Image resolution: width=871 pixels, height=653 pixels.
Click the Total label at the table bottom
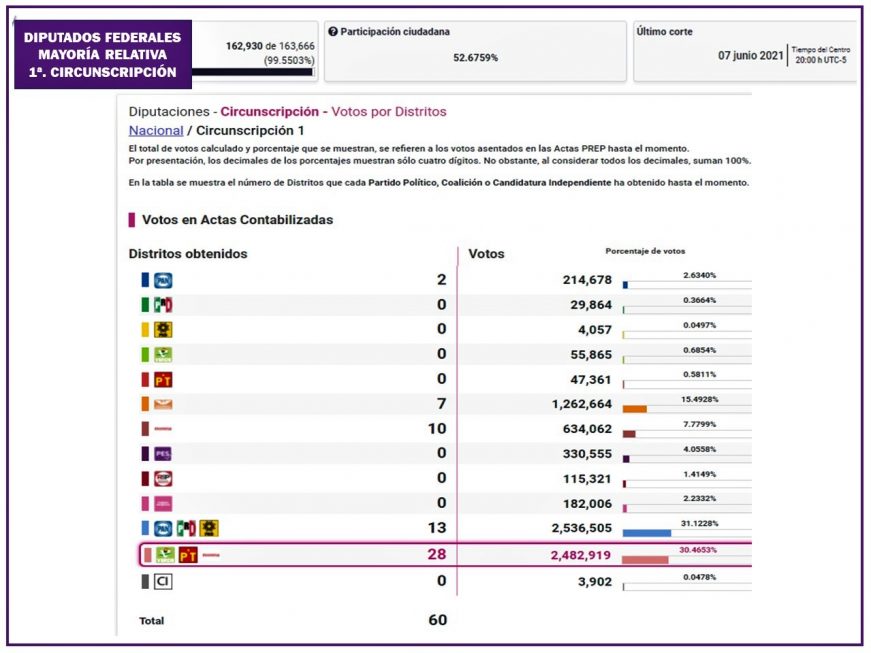152,621
